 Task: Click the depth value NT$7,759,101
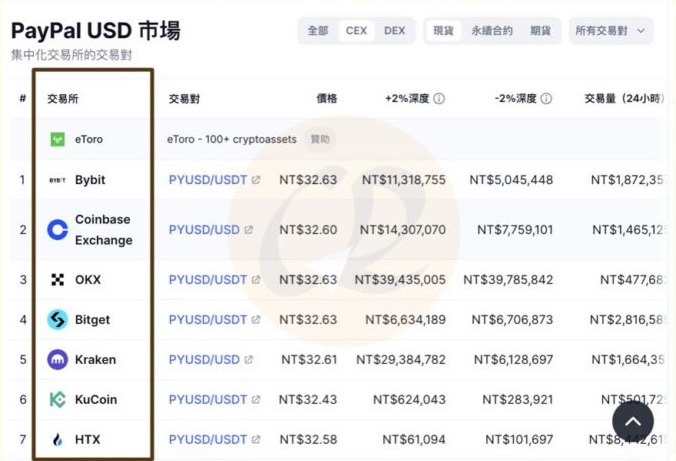[515, 230]
